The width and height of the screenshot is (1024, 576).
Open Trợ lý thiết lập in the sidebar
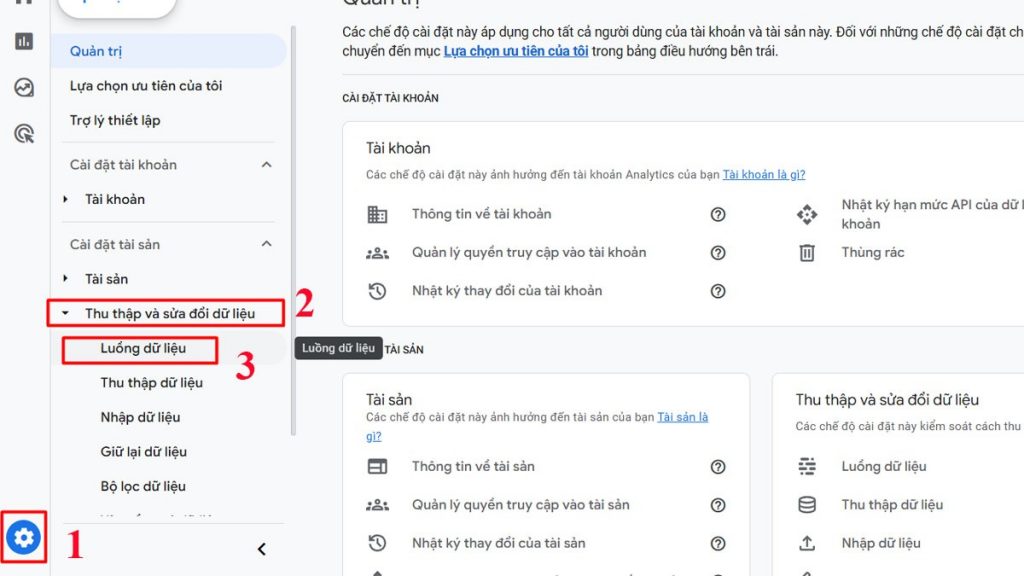coord(115,121)
